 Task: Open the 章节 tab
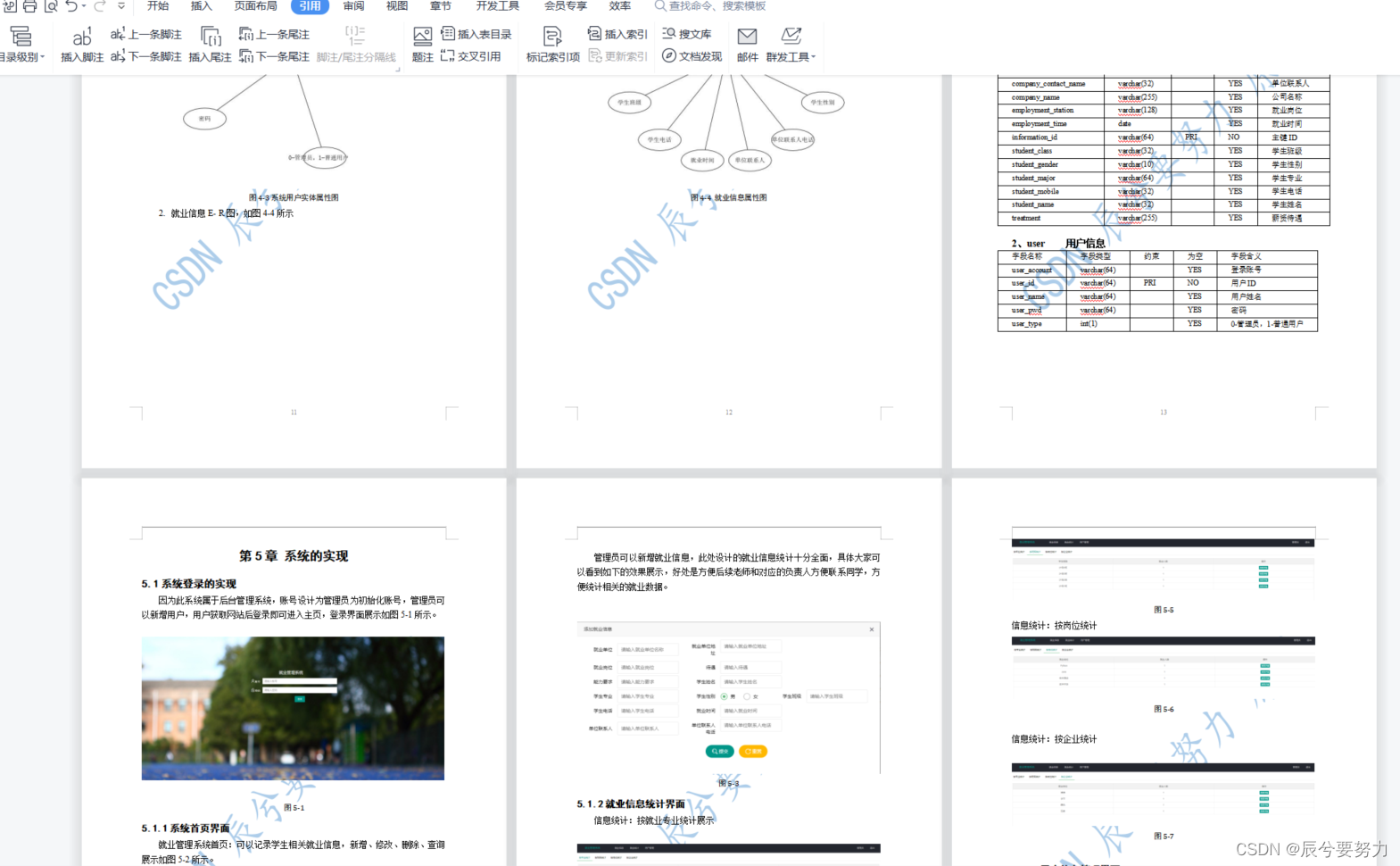pyautogui.click(x=441, y=5)
